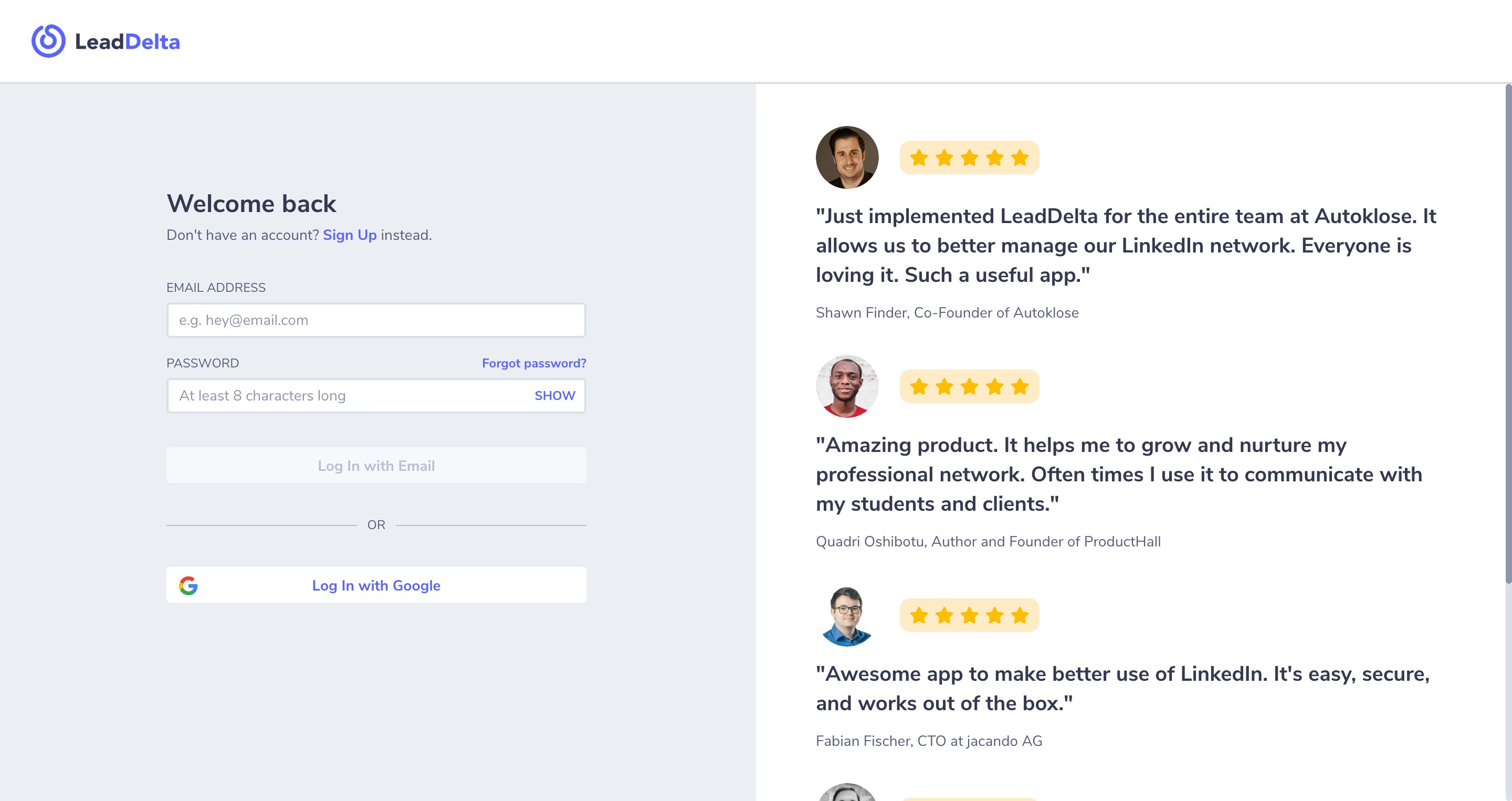Click the LeadDelta brand name text
This screenshot has width=1512, height=801.
click(128, 41)
